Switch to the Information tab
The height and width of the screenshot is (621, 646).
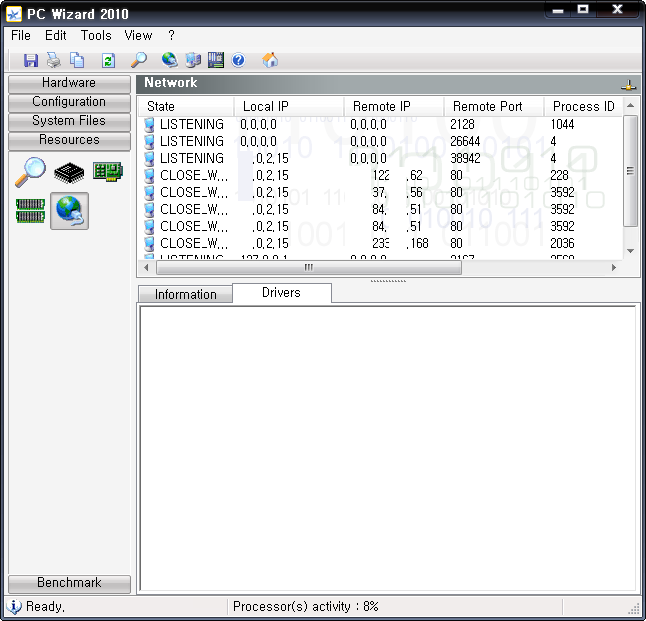coord(185,294)
